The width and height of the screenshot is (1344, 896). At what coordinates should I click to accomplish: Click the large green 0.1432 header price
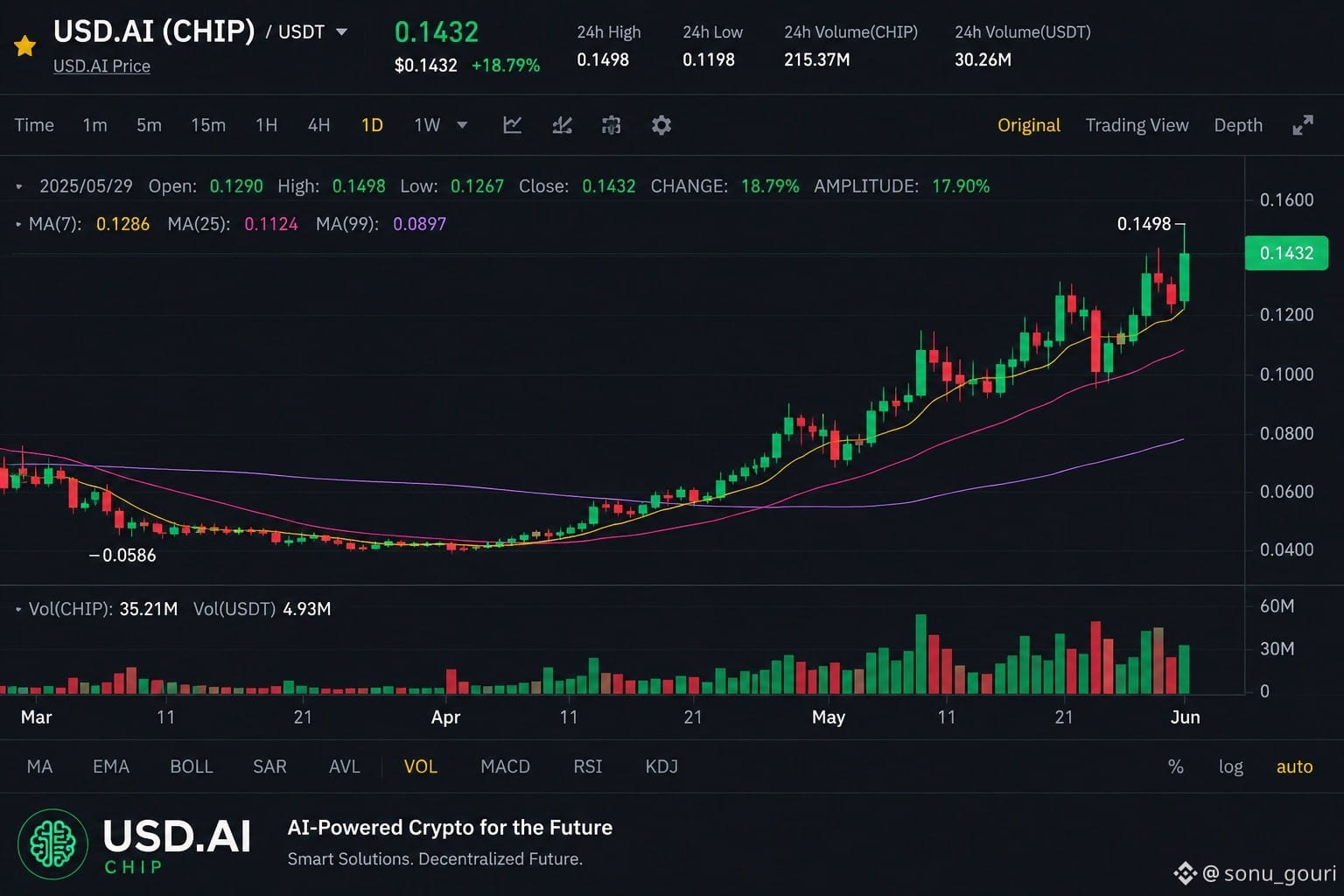[437, 31]
